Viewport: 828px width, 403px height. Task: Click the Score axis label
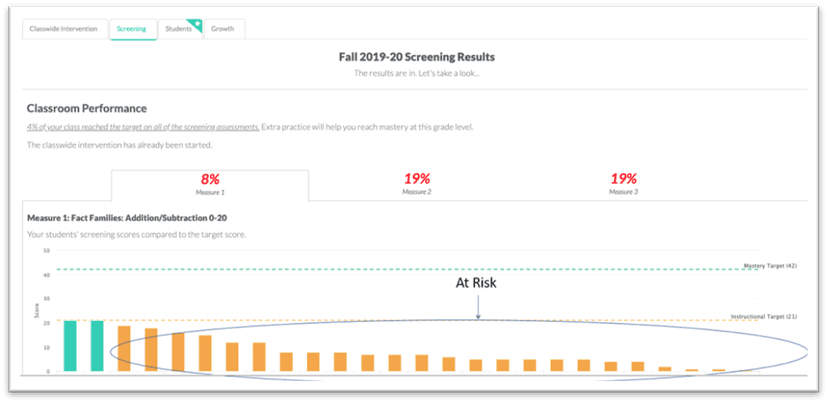[36, 325]
